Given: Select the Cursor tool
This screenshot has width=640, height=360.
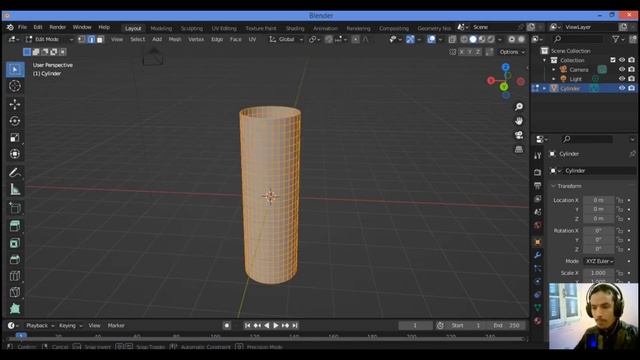Looking at the screenshot, I should [15, 86].
